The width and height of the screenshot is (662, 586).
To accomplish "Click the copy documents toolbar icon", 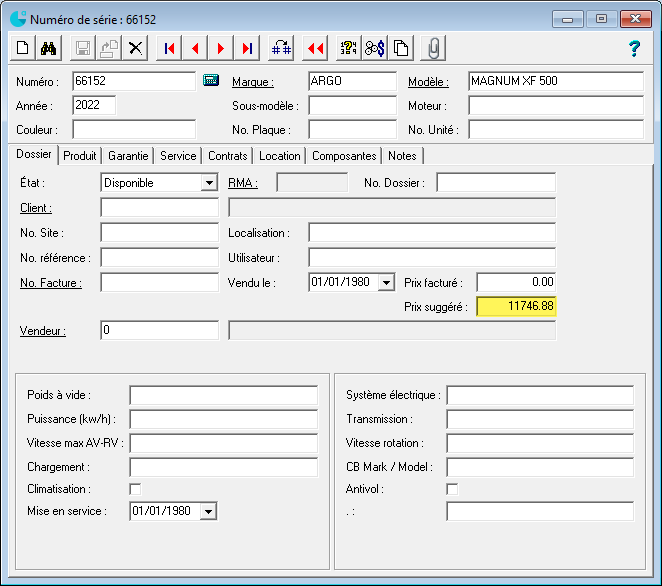I will pos(400,48).
